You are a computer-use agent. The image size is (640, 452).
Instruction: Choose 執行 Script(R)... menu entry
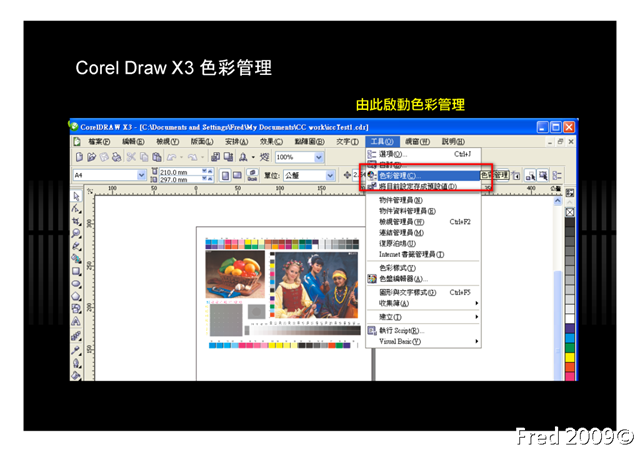pyautogui.click(x=423, y=330)
